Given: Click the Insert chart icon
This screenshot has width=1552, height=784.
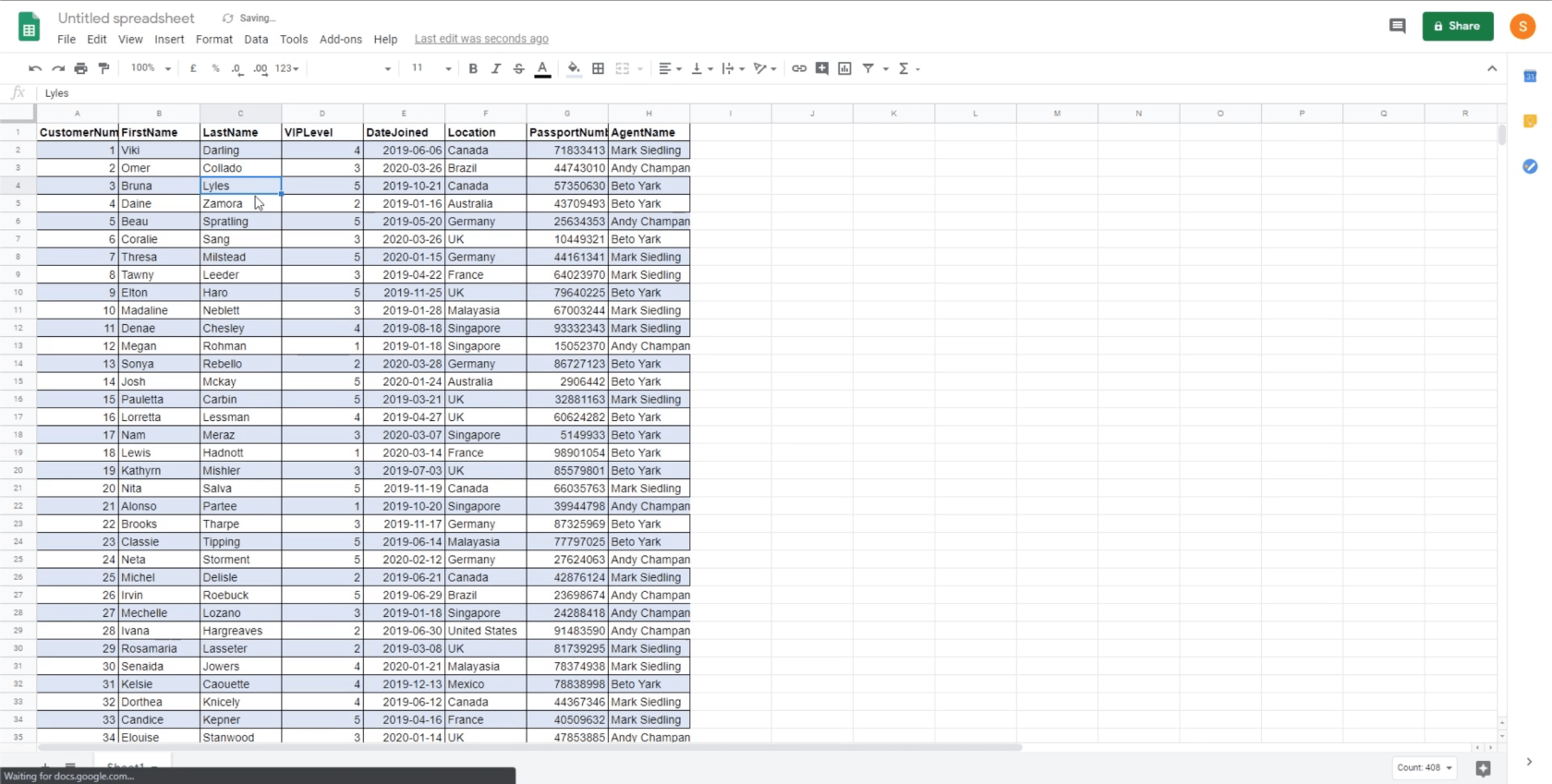Looking at the screenshot, I should click(x=844, y=68).
